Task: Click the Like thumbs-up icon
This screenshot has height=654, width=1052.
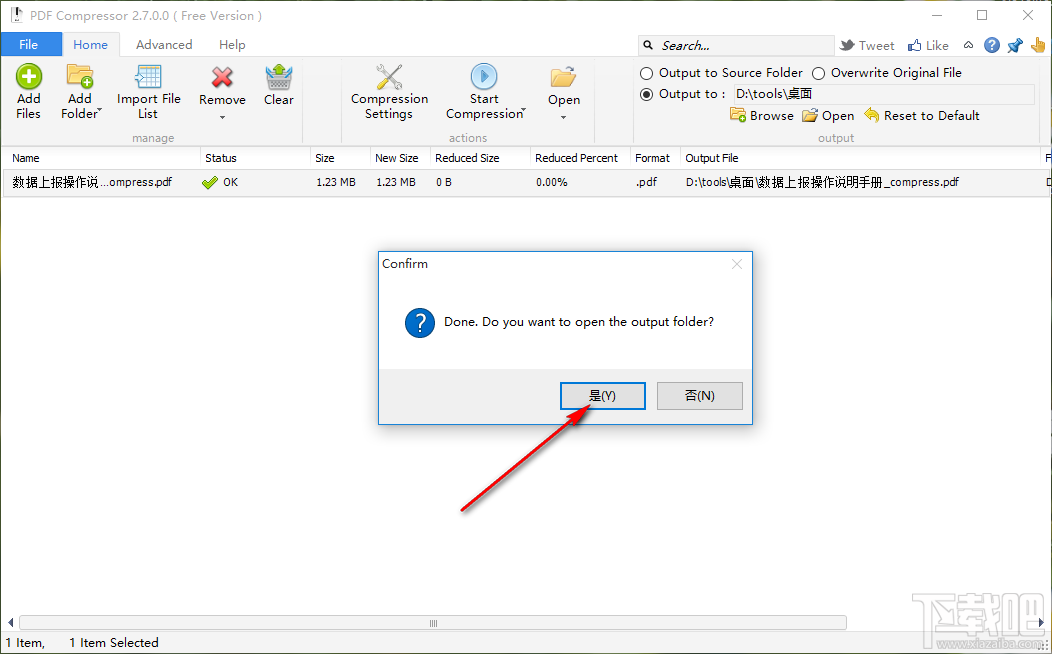Action: tap(914, 45)
